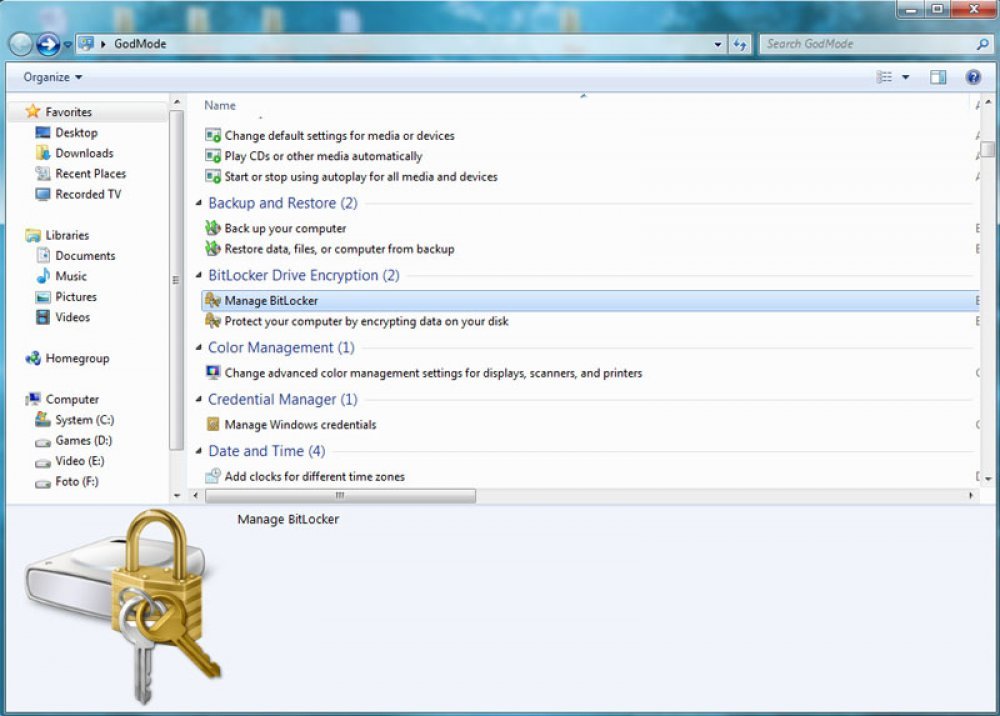Screen dimensions: 1000x716
Task: Click the refresh button beside address bar
Action: (x=740, y=44)
